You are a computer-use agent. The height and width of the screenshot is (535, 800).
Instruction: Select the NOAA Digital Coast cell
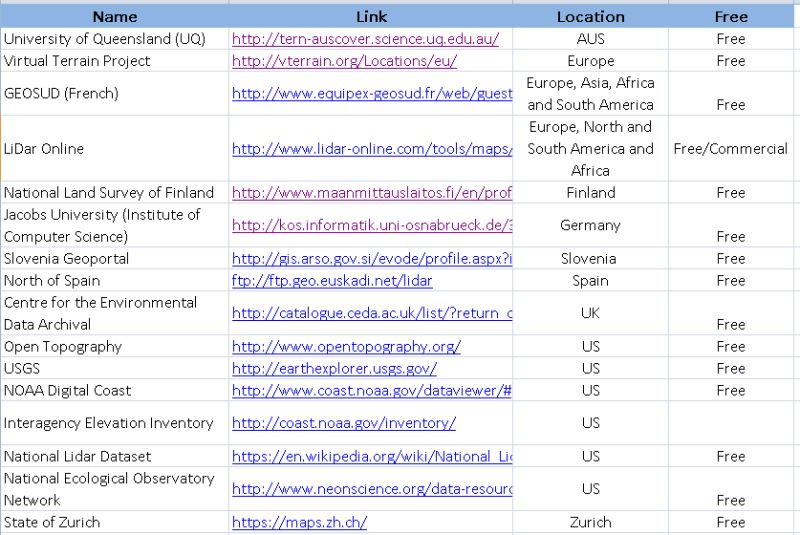tap(115, 390)
